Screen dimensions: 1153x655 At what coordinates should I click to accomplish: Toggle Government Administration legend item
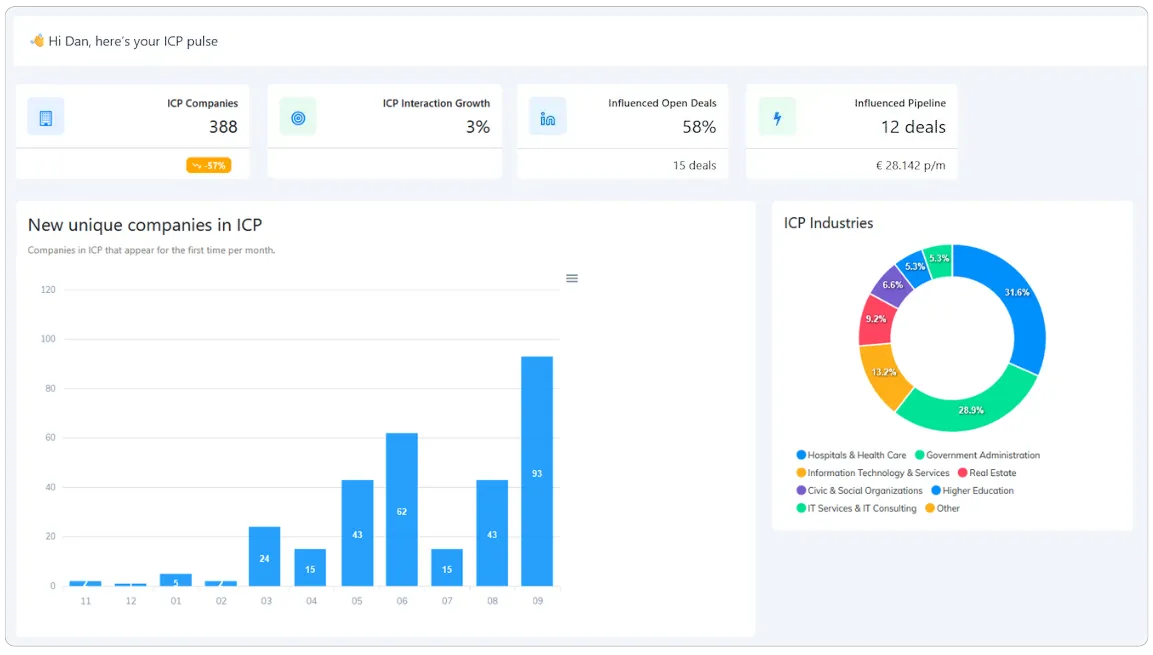coord(977,455)
